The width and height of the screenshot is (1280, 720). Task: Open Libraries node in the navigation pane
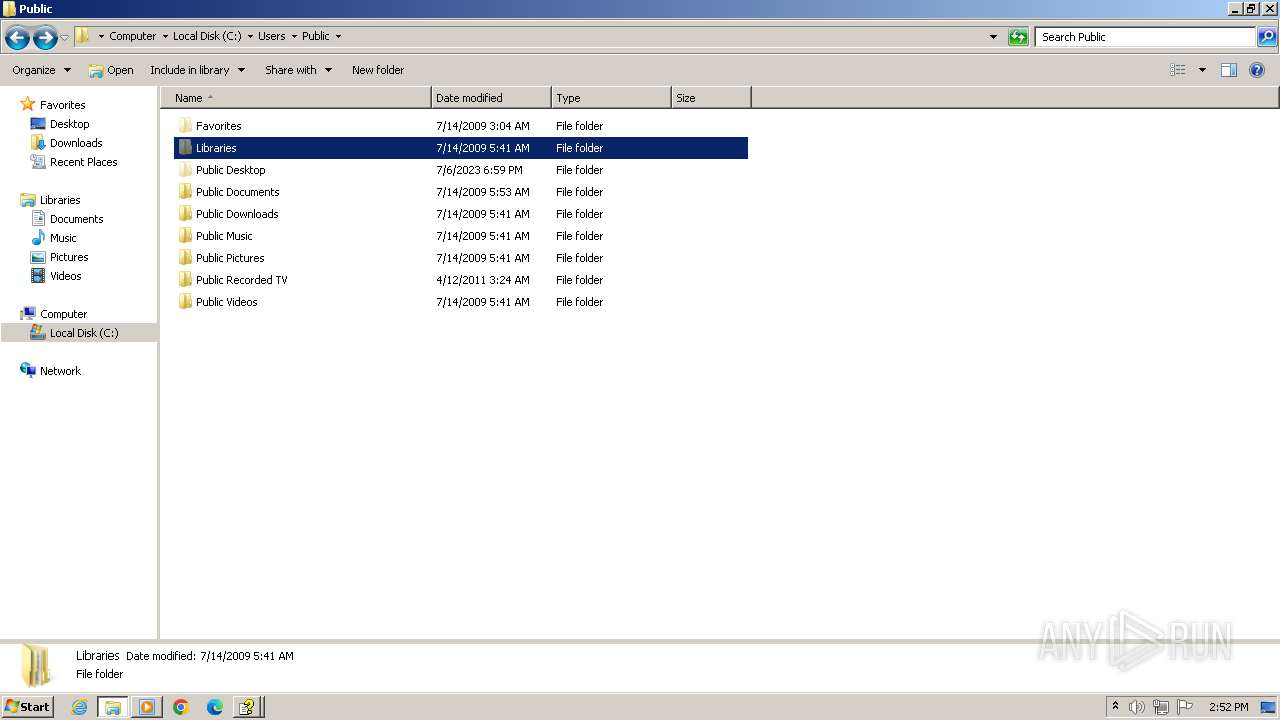60,200
